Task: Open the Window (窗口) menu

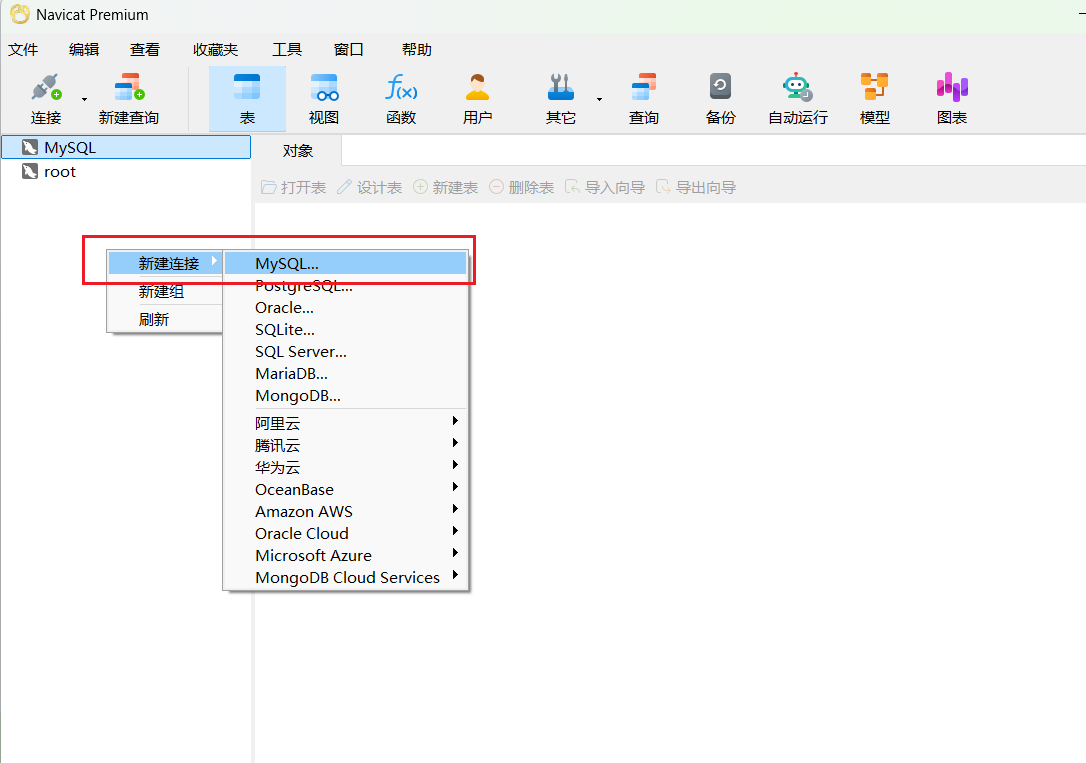Action: click(348, 50)
